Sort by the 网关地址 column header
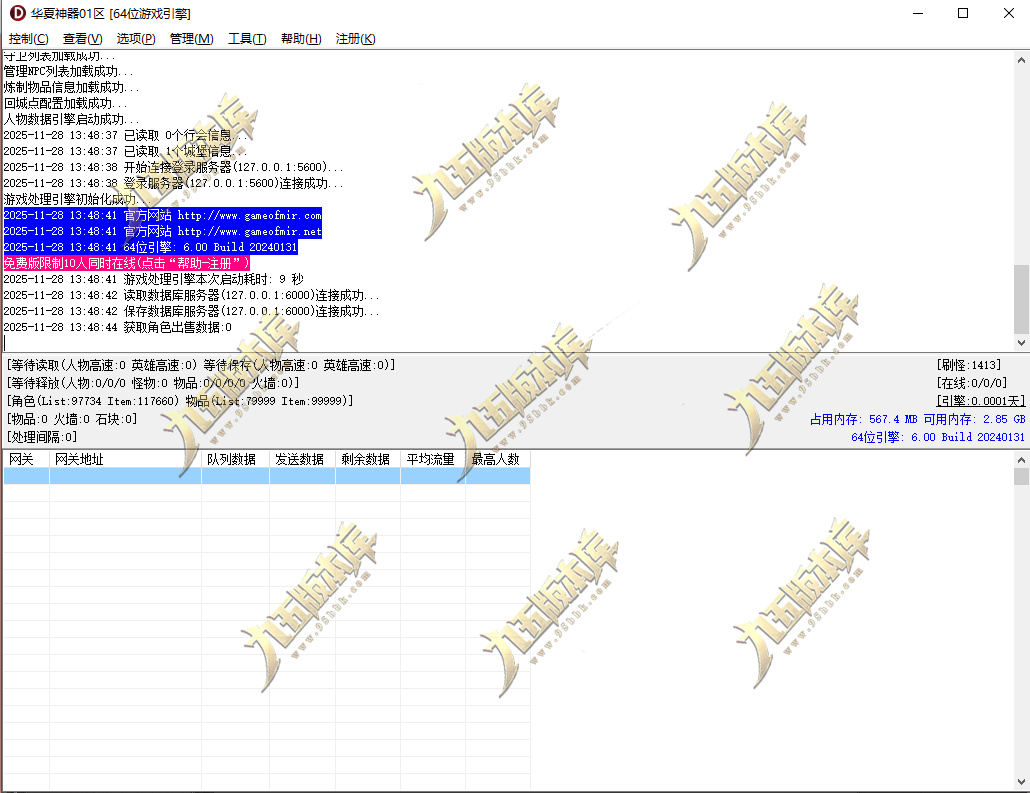1030x793 pixels. point(125,459)
